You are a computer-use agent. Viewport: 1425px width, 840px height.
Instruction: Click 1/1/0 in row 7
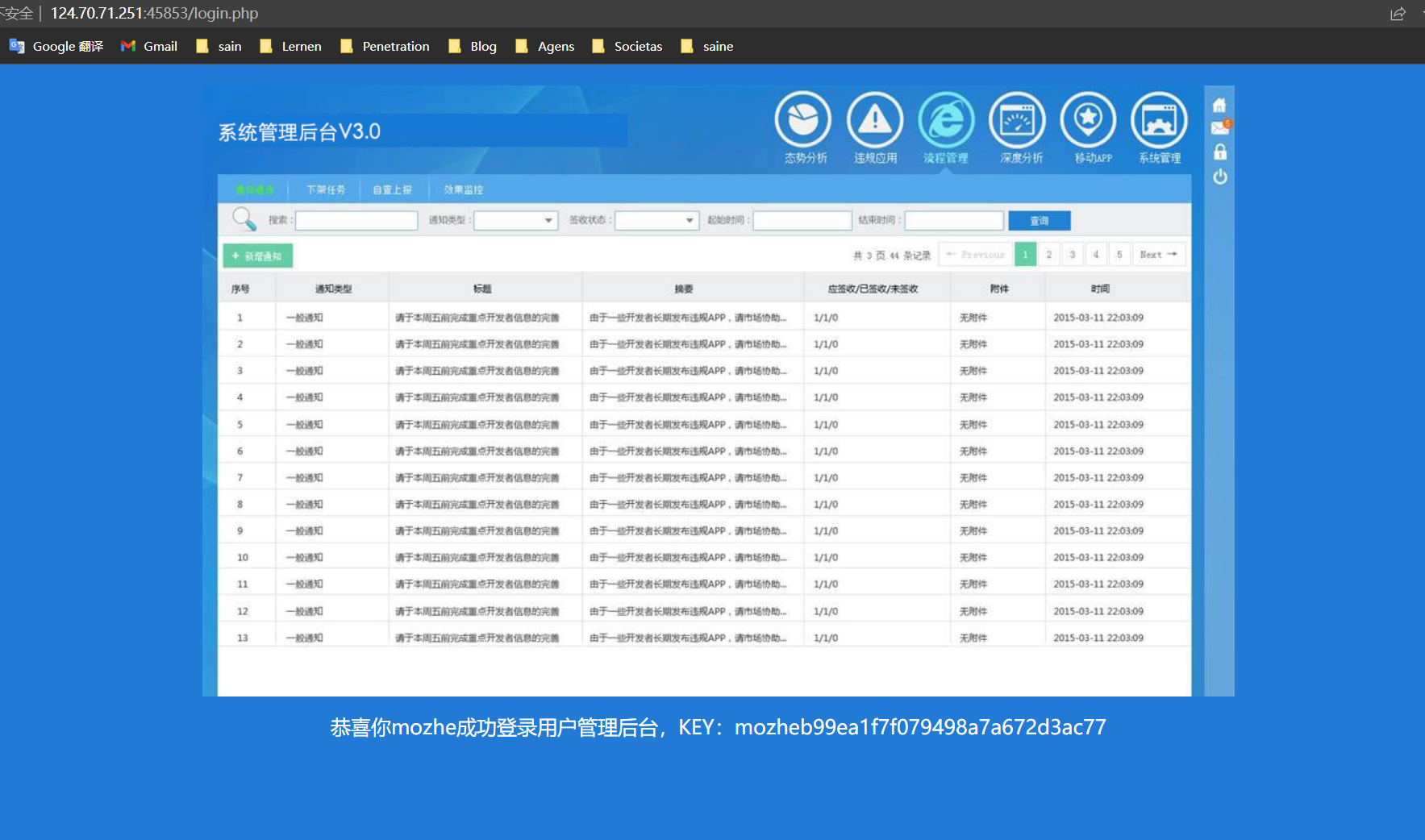(x=826, y=478)
